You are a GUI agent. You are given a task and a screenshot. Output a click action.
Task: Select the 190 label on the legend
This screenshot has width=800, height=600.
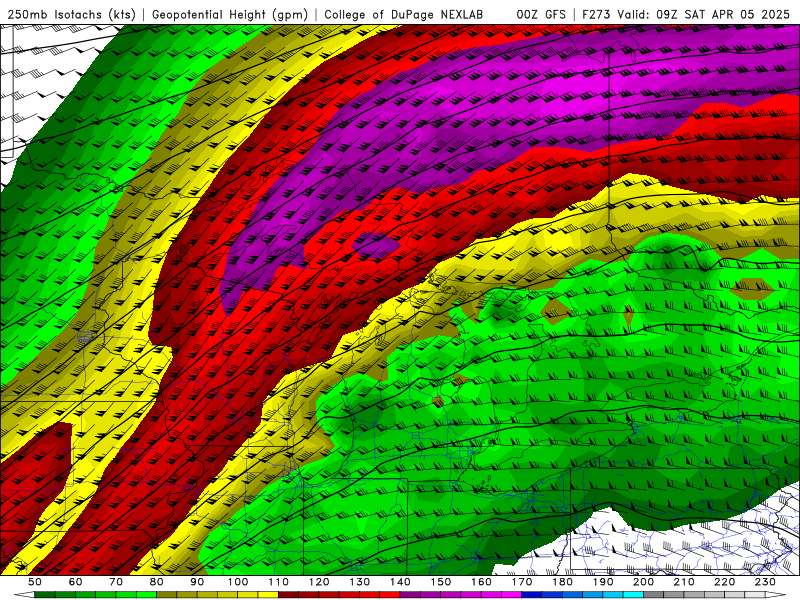click(603, 582)
